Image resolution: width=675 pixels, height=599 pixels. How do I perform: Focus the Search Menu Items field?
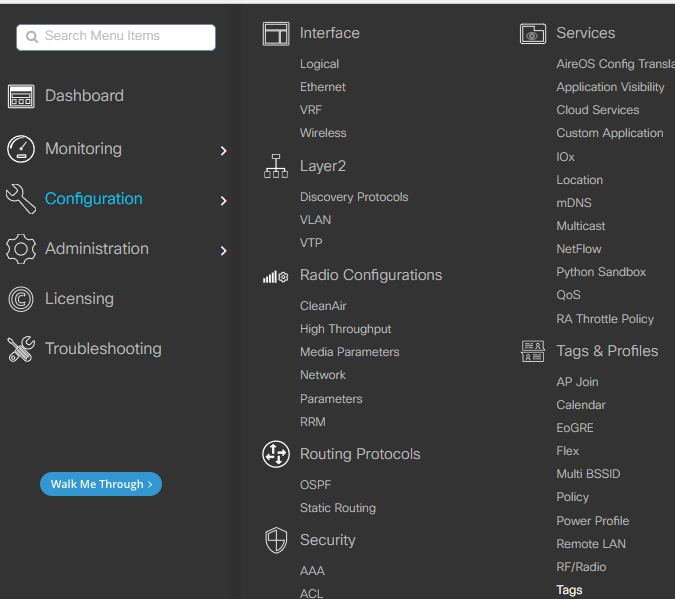pos(116,37)
